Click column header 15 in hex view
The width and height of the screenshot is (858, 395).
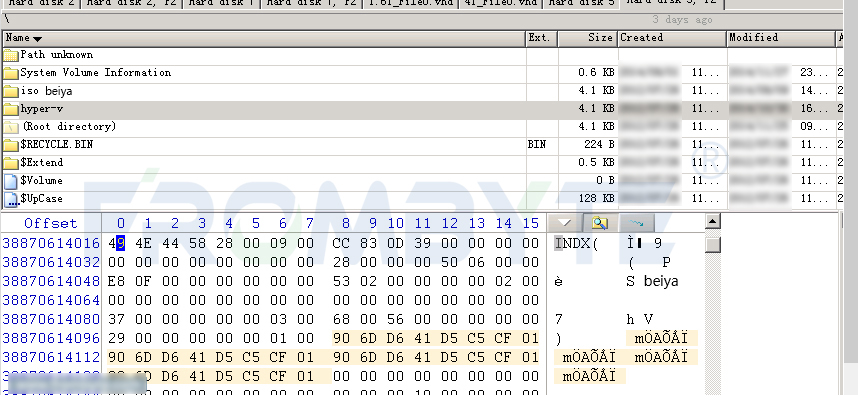[531, 223]
